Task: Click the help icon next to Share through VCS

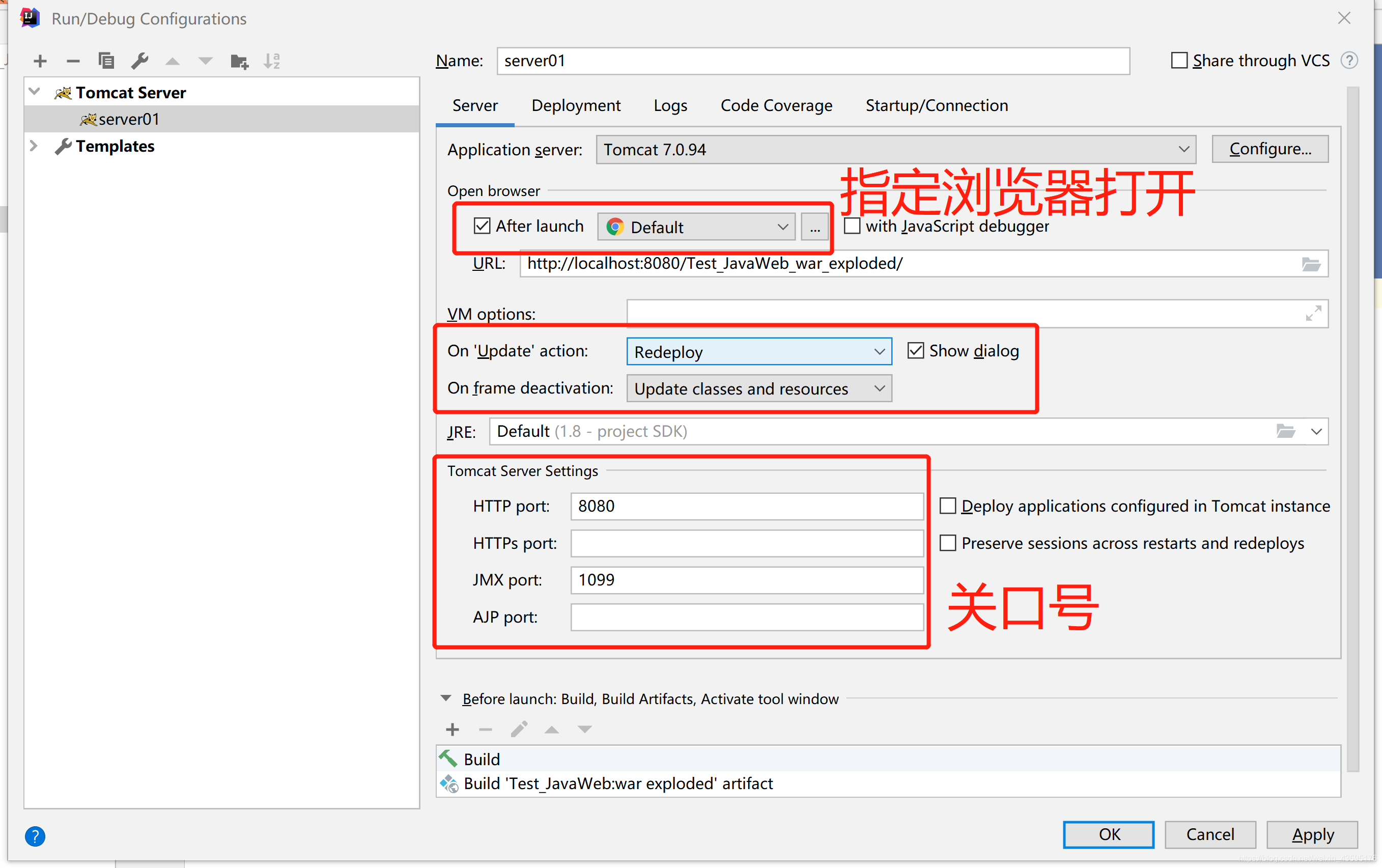Action: click(x=1349, y=60)
